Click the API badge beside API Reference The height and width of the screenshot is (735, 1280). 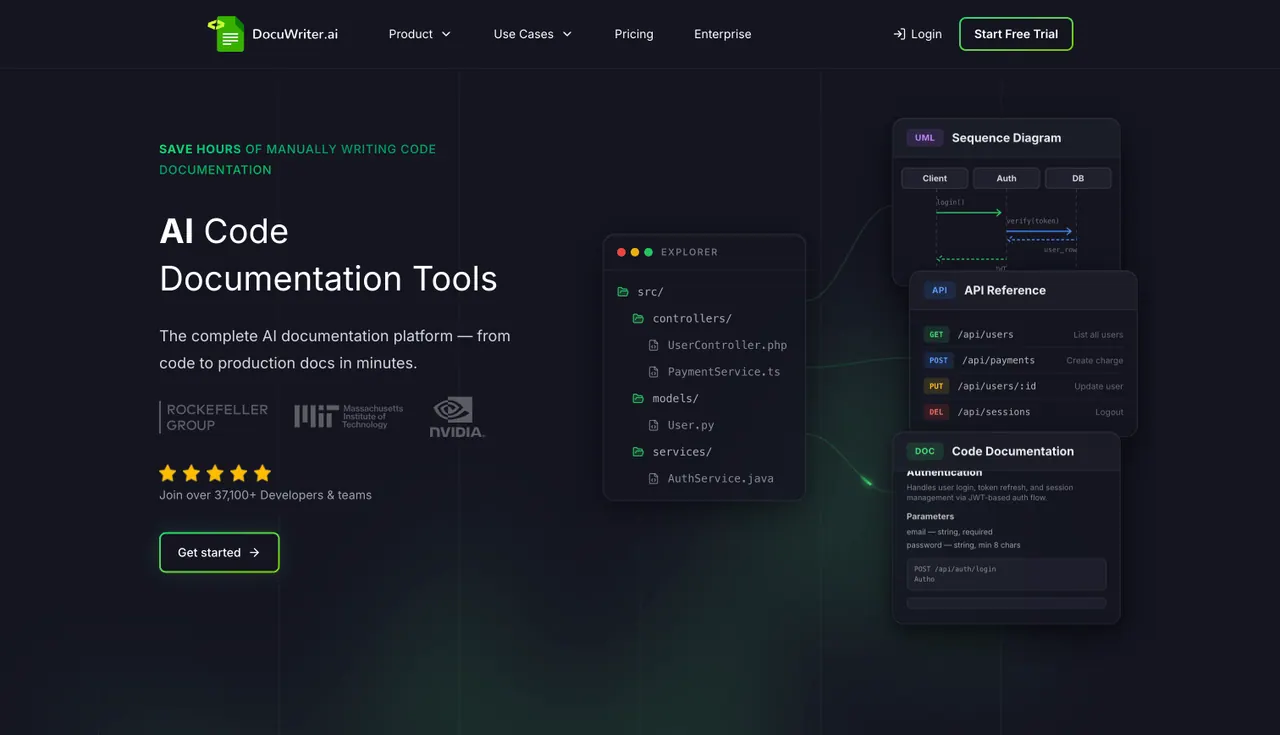pos(940,290)
